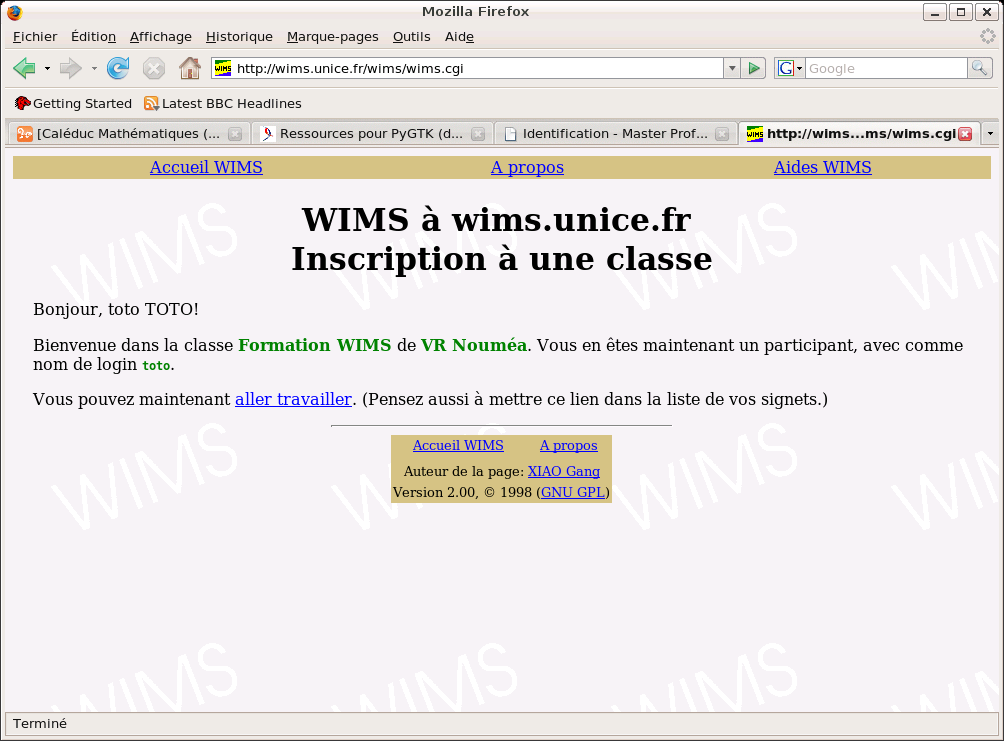This screenshot has height=741, width=1004.
Task: Open the home page icon
Action: [190, 68]
